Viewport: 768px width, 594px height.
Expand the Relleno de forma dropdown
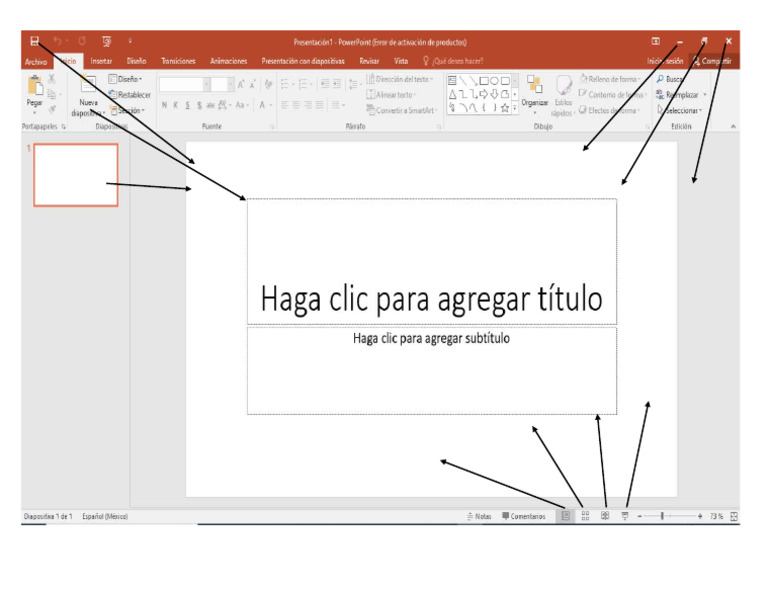coord(610,78)
